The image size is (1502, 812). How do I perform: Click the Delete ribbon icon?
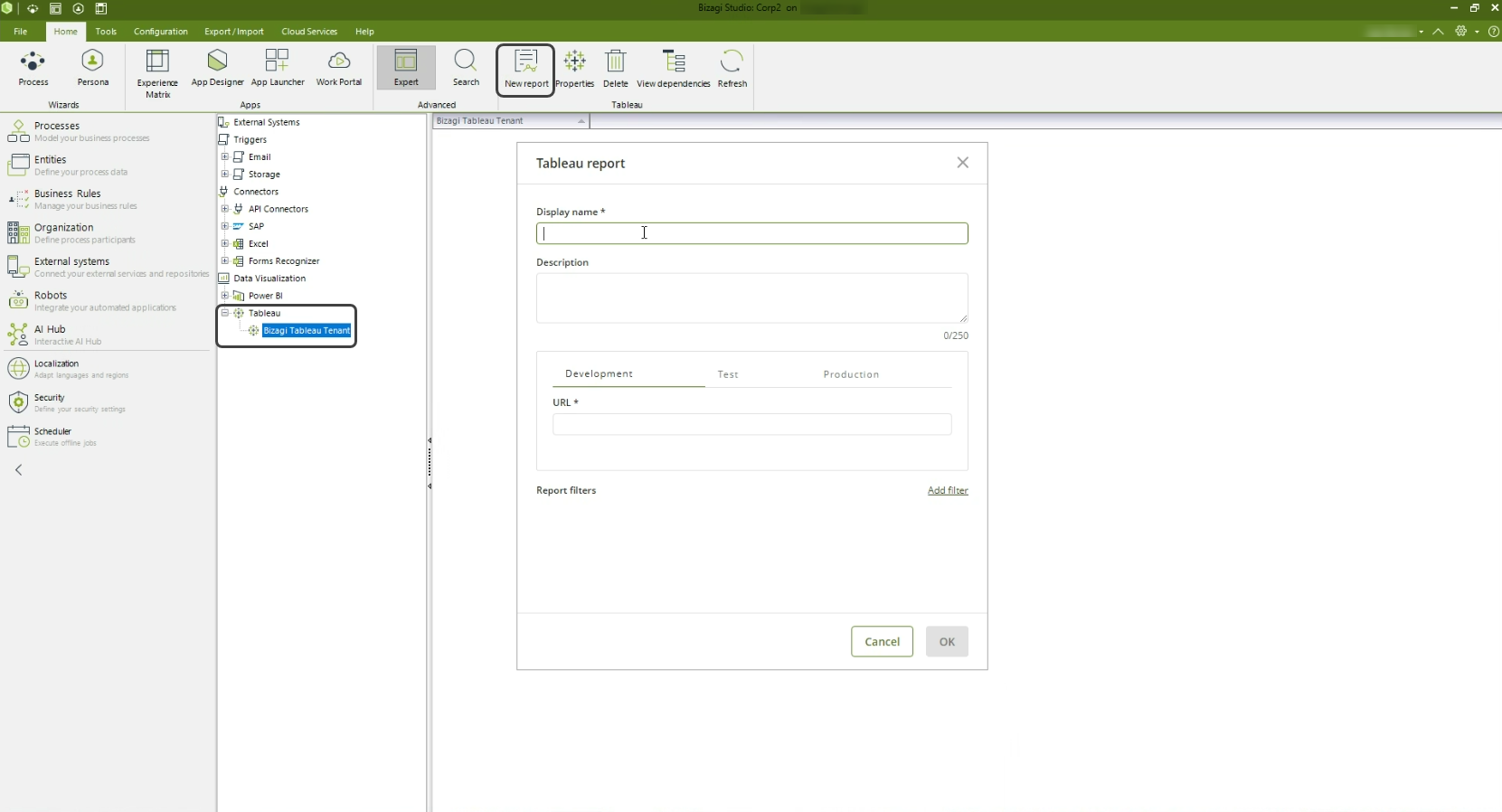pyautogui.click(x=616, y=69)
